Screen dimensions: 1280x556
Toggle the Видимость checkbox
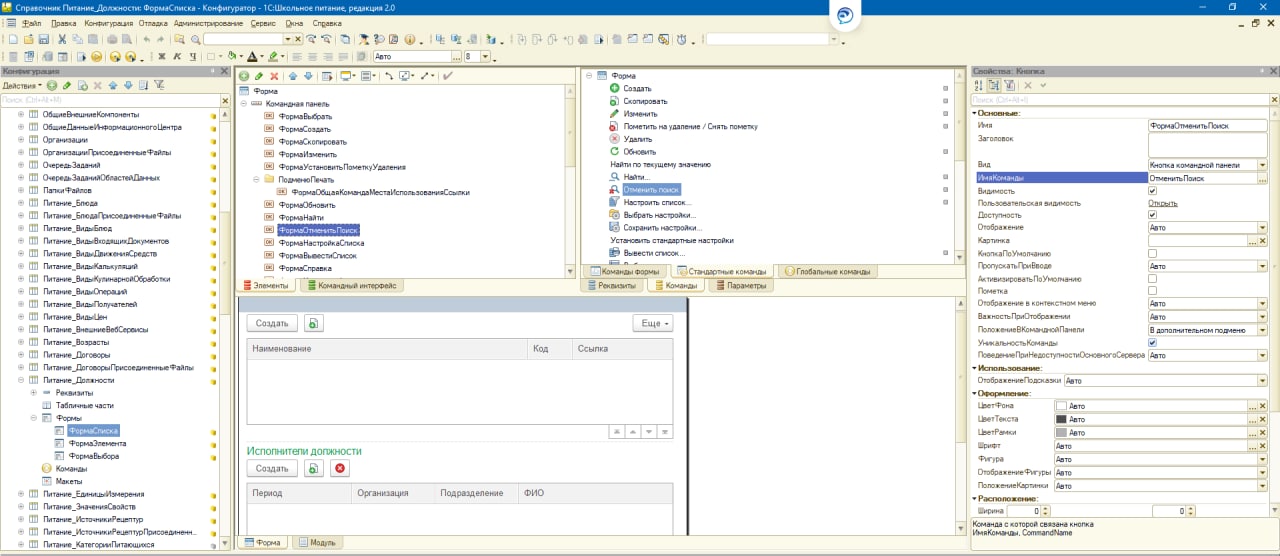coord(1153,190)
